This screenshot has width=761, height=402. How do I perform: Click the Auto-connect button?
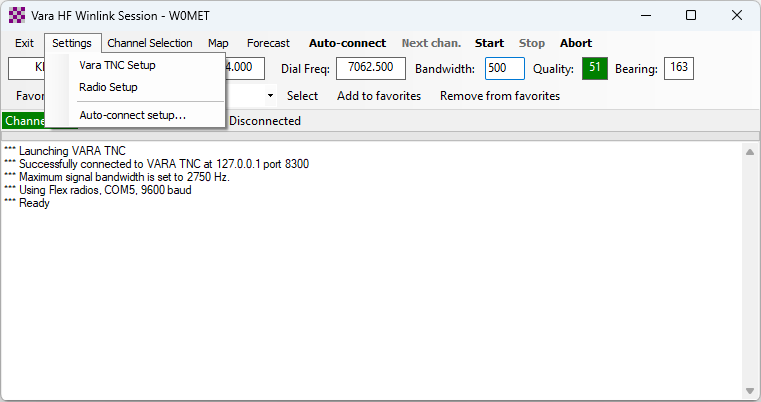[x=347, y=43]
